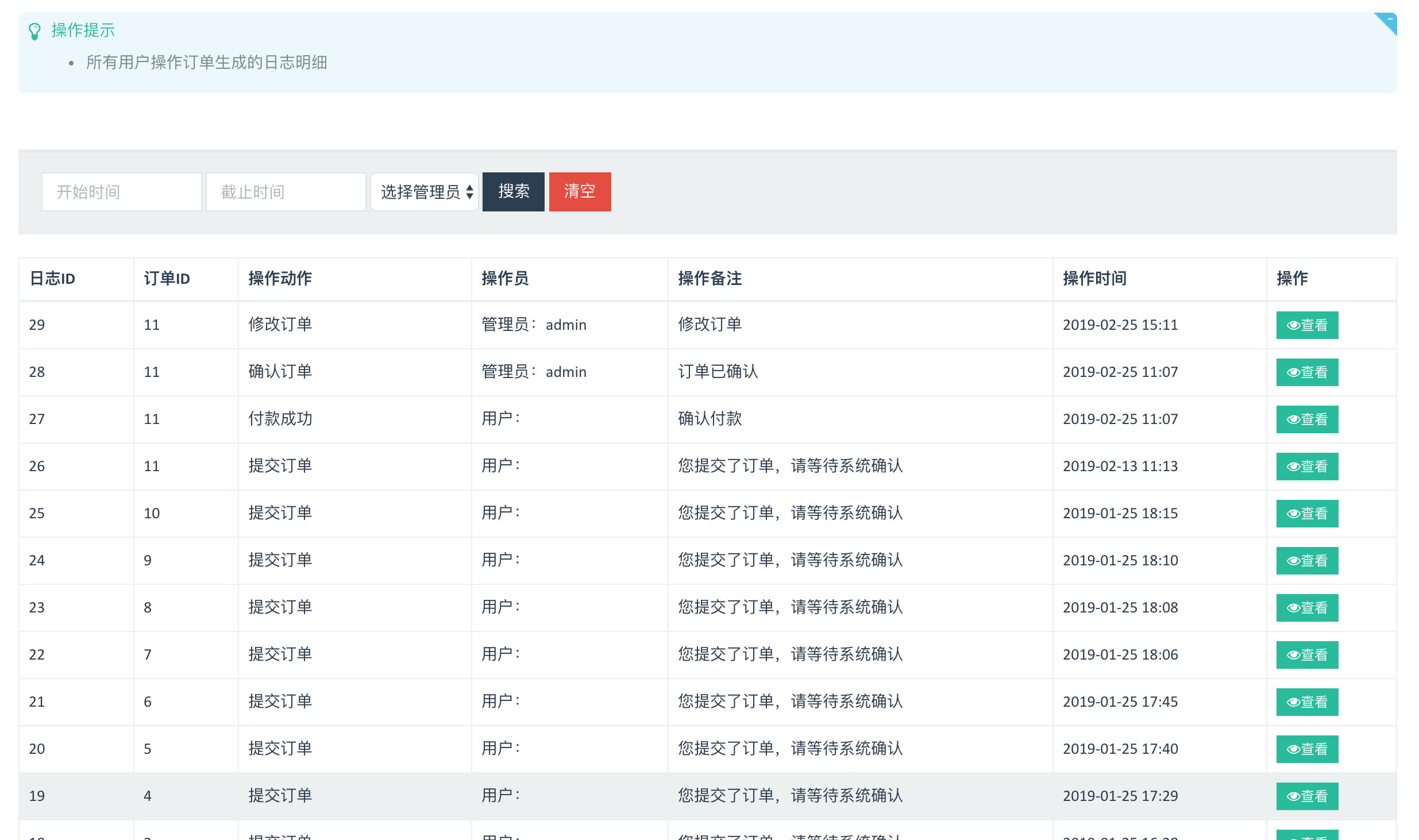Click the 操作时间 column header
This screenshot has height=840, width=1419.
coord(1094,279)
